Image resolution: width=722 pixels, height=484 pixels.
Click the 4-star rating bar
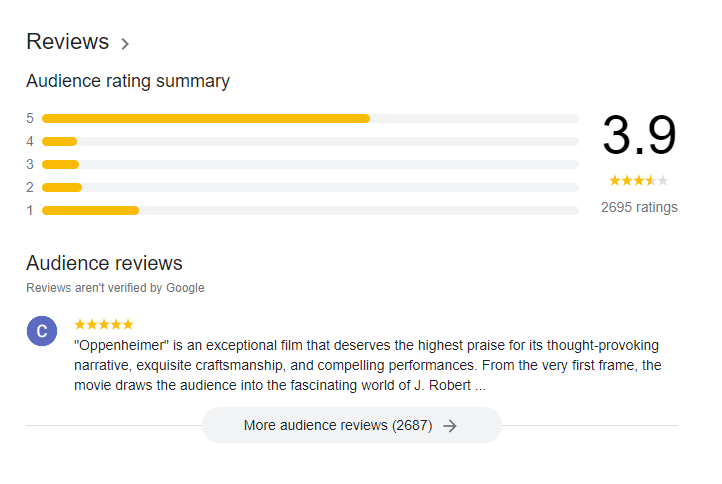(x=310, y=142)
